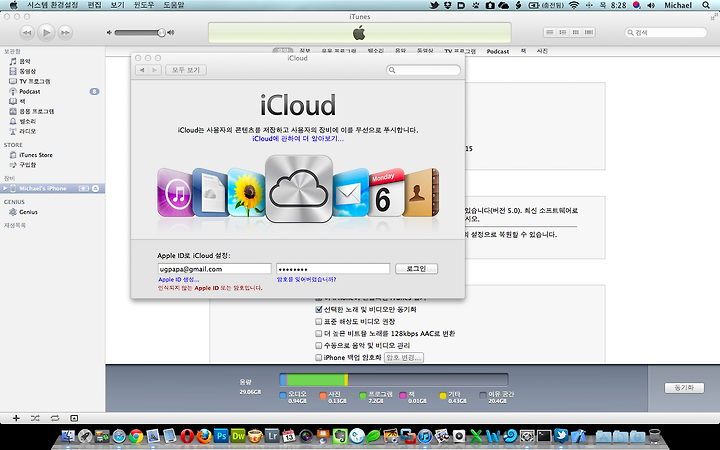The height and width of the screenshot is (450, 720).
Task: Eject Michael's iPhone in sidebar
Action: click(x=96, y=188)
